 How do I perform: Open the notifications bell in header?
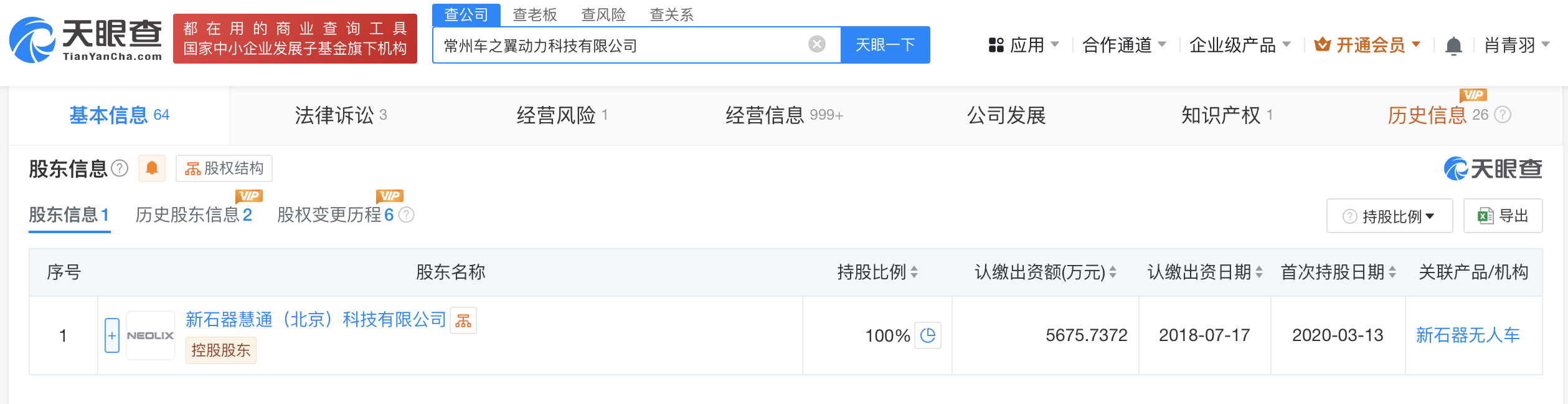pos(1453,46)
